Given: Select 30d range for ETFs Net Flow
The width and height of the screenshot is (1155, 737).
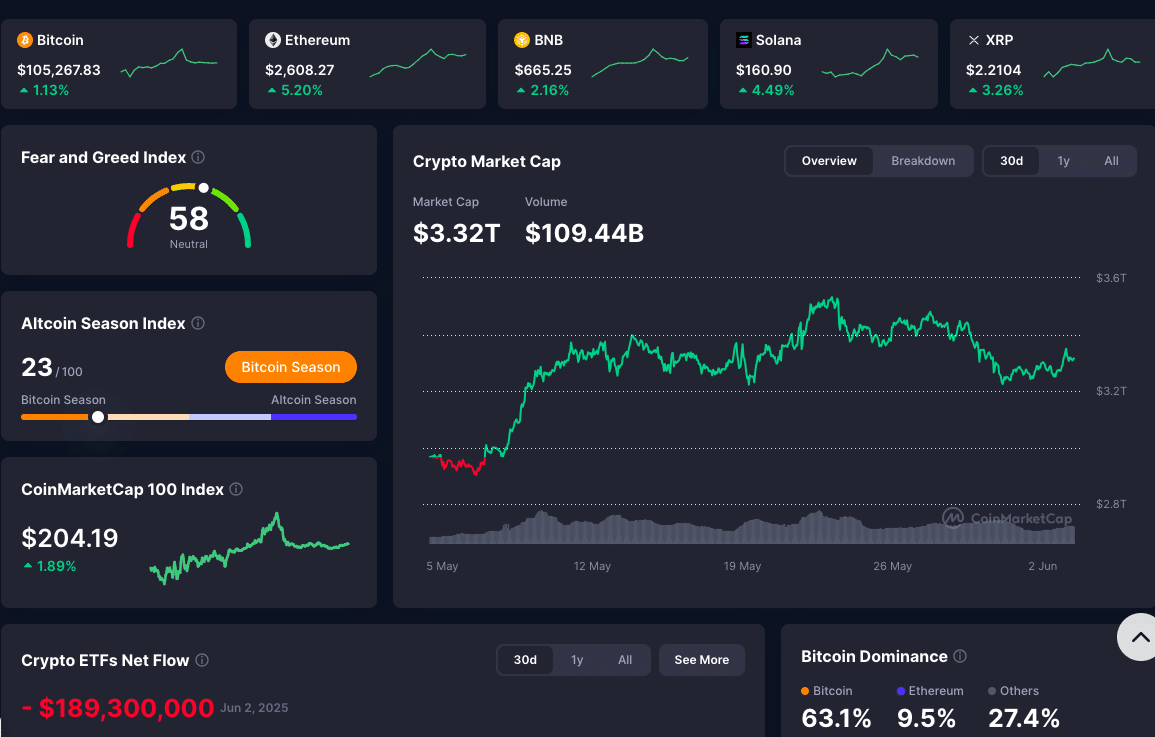Looking at the screenshot, I should pyautogui.click(x=525, y=660).
